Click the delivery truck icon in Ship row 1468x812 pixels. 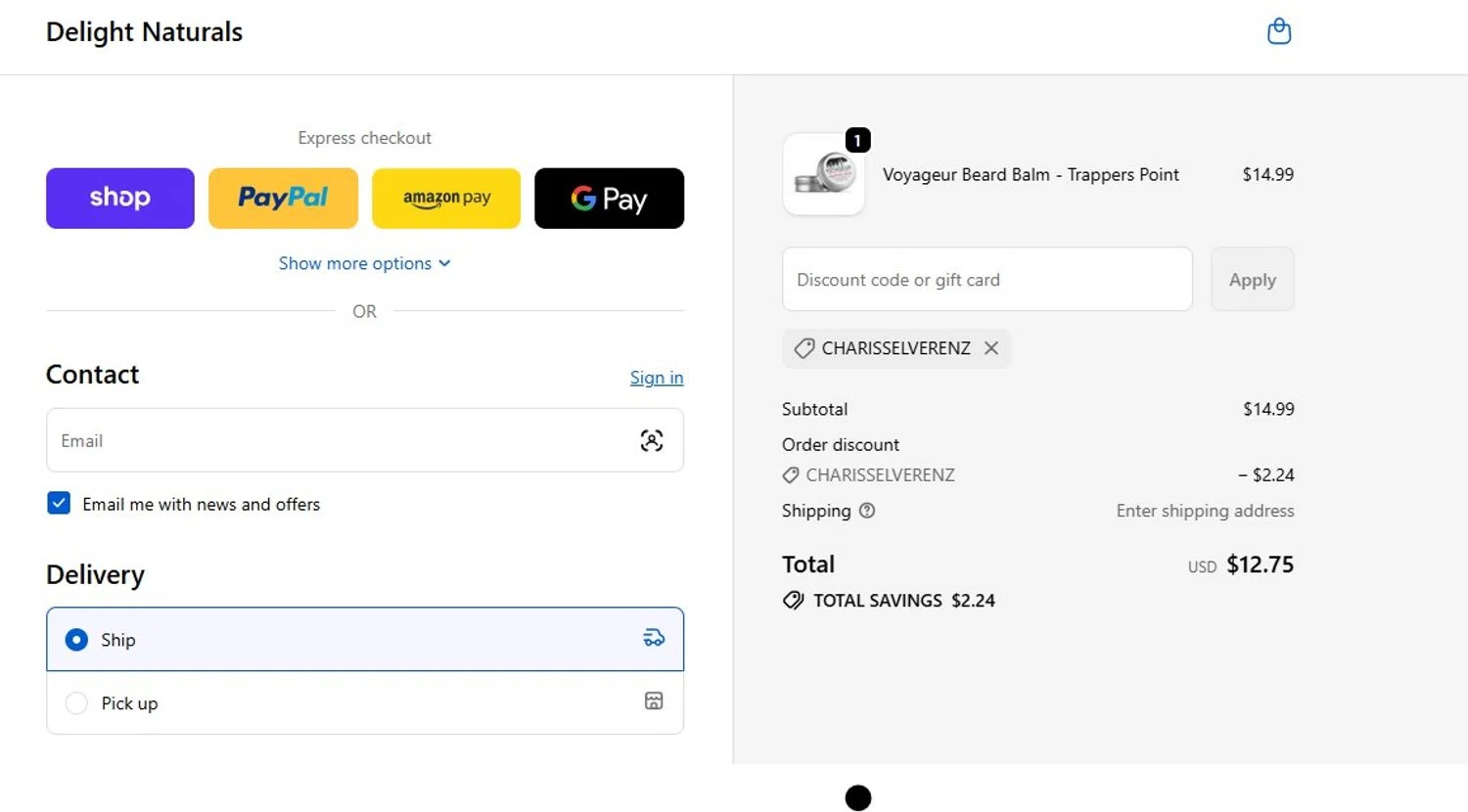coord(654,638)
